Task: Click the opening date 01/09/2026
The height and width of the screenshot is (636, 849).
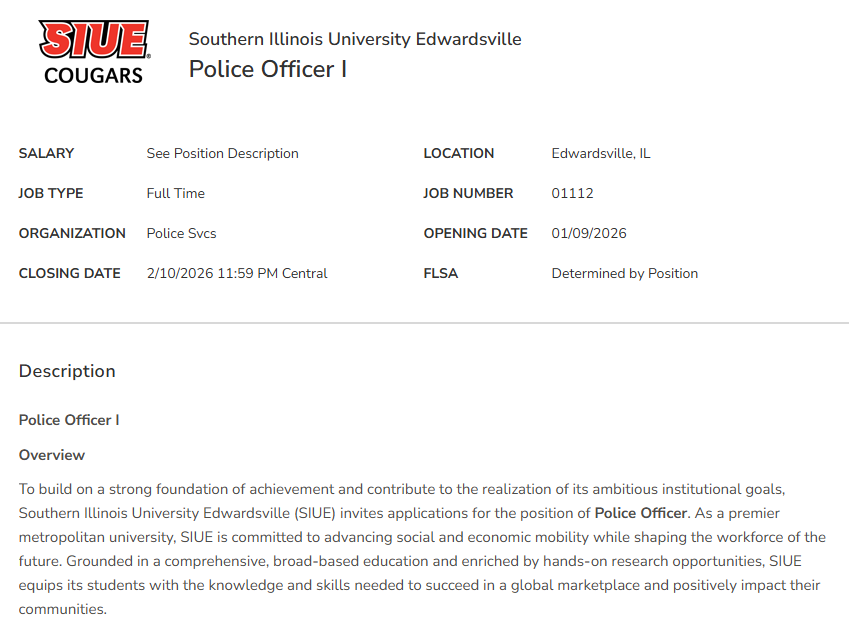Action: point(589,233)
